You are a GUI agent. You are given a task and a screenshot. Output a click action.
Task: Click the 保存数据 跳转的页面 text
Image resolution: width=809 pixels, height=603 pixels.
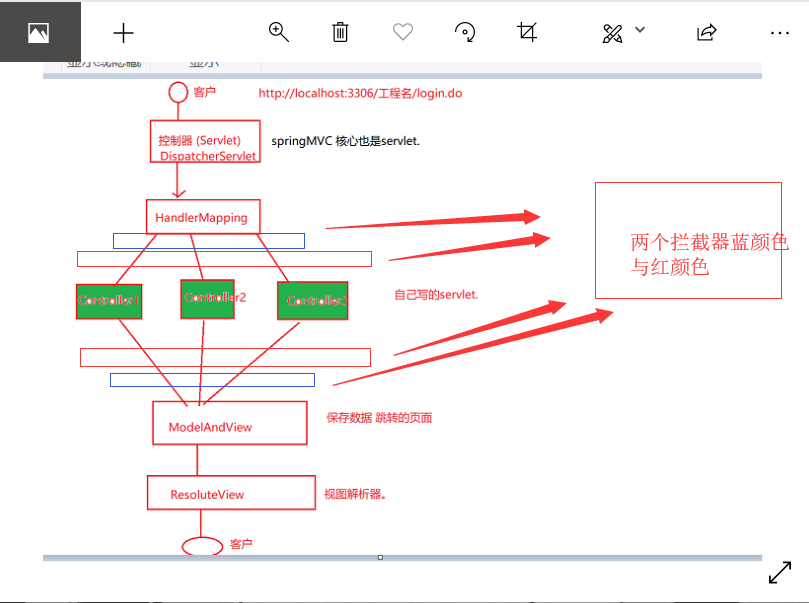[x=379, y=418]
